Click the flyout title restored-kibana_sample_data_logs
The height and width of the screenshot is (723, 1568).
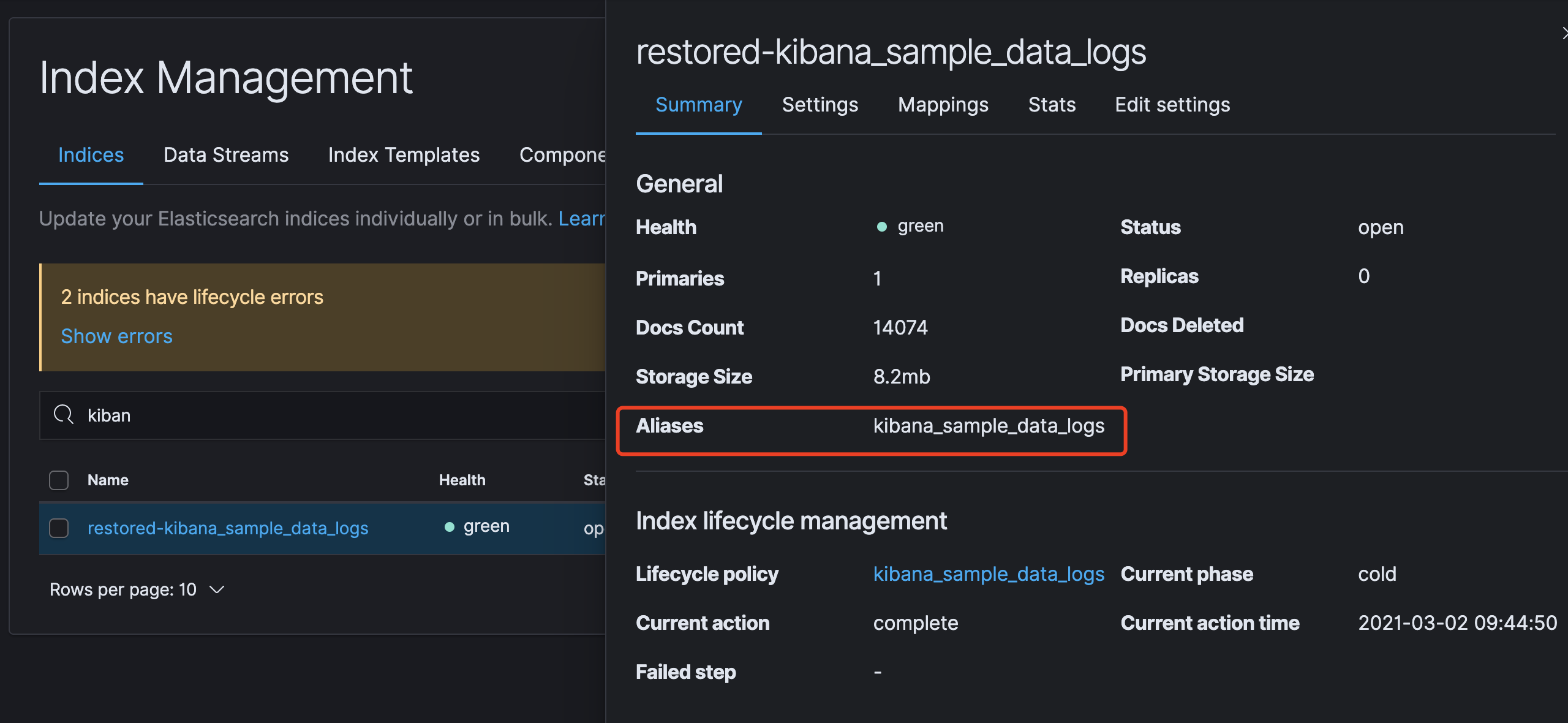coord(891,52)
